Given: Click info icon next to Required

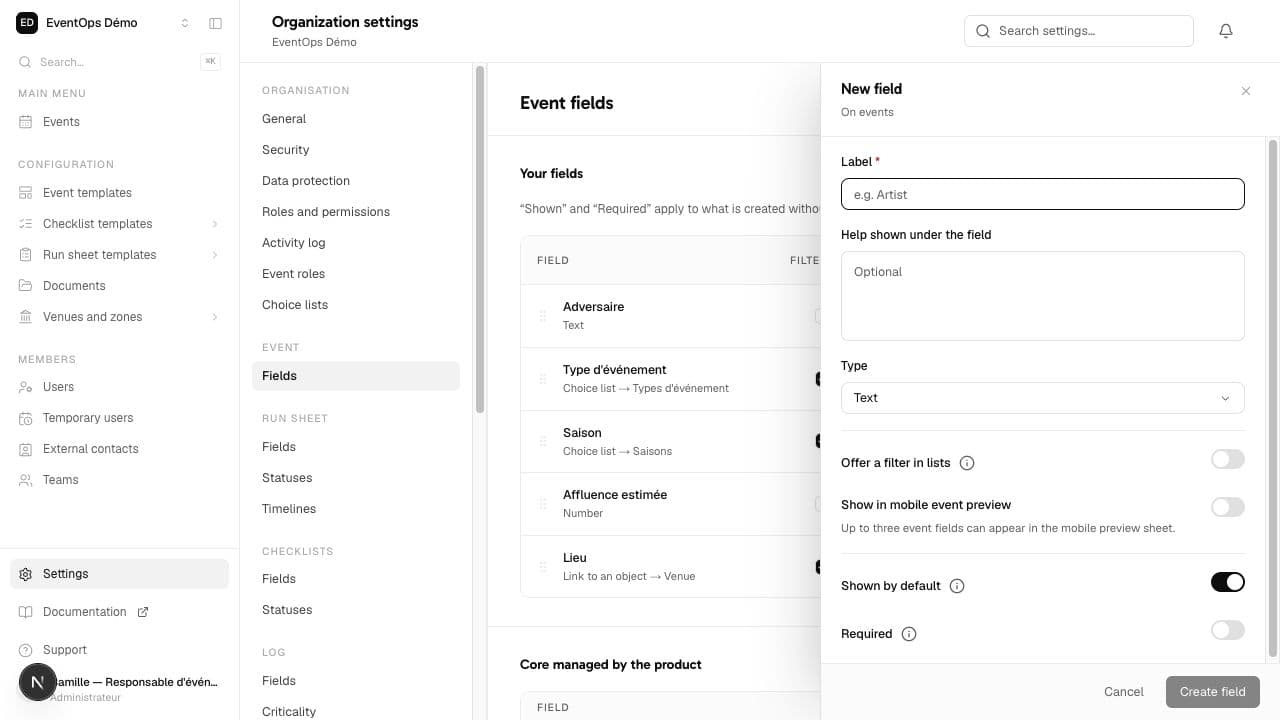Looking at the screenshot, I should (909, 634).
